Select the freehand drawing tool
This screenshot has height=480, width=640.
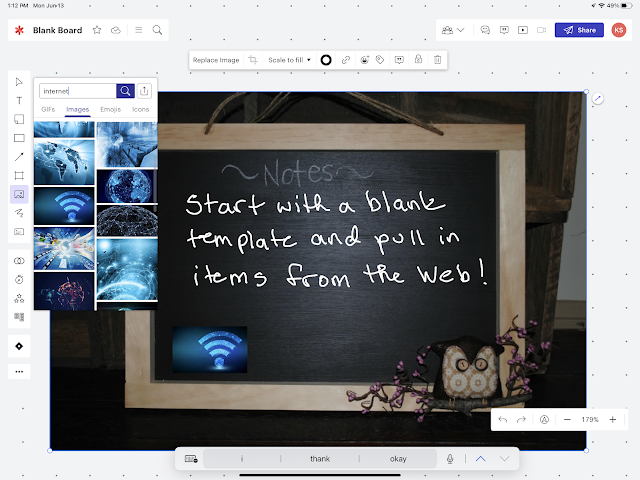tap(19, 213)
